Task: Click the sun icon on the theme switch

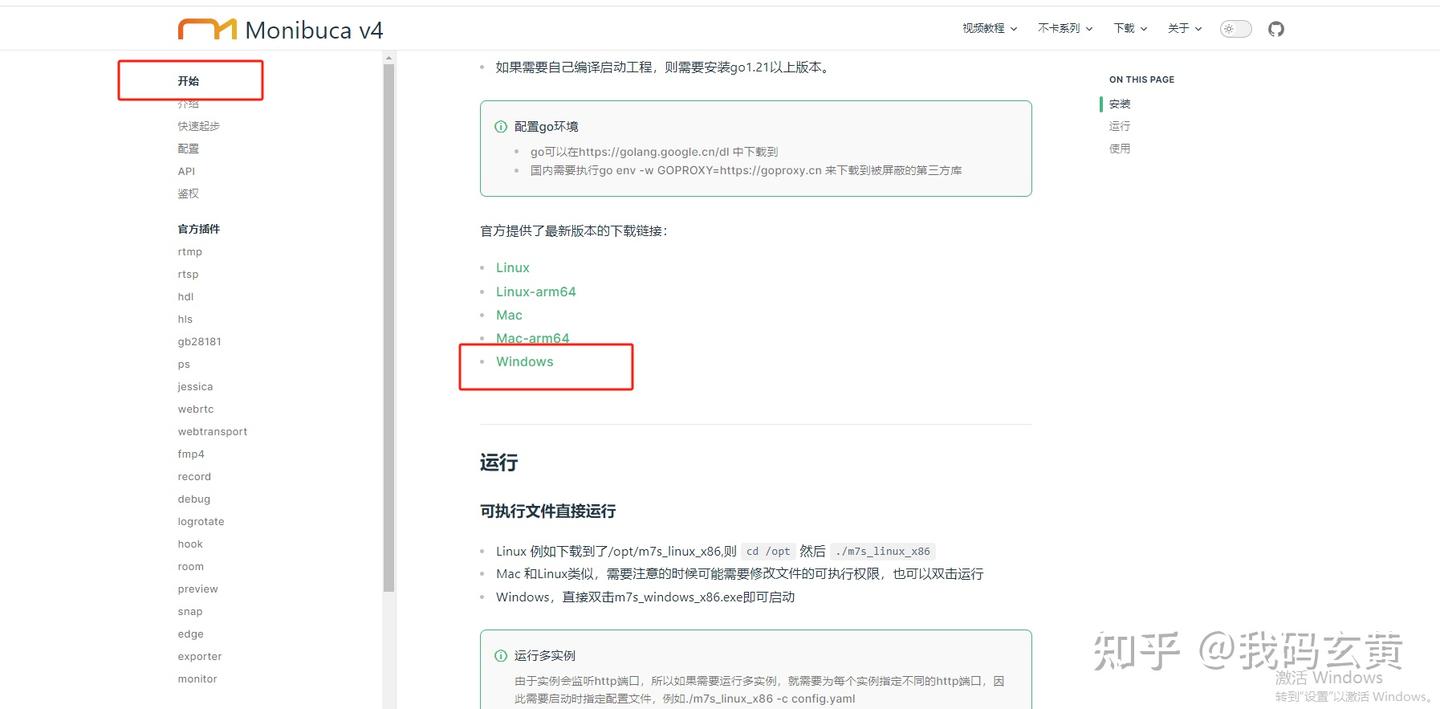Action: pyautogui.click(x=1228, y=28)
